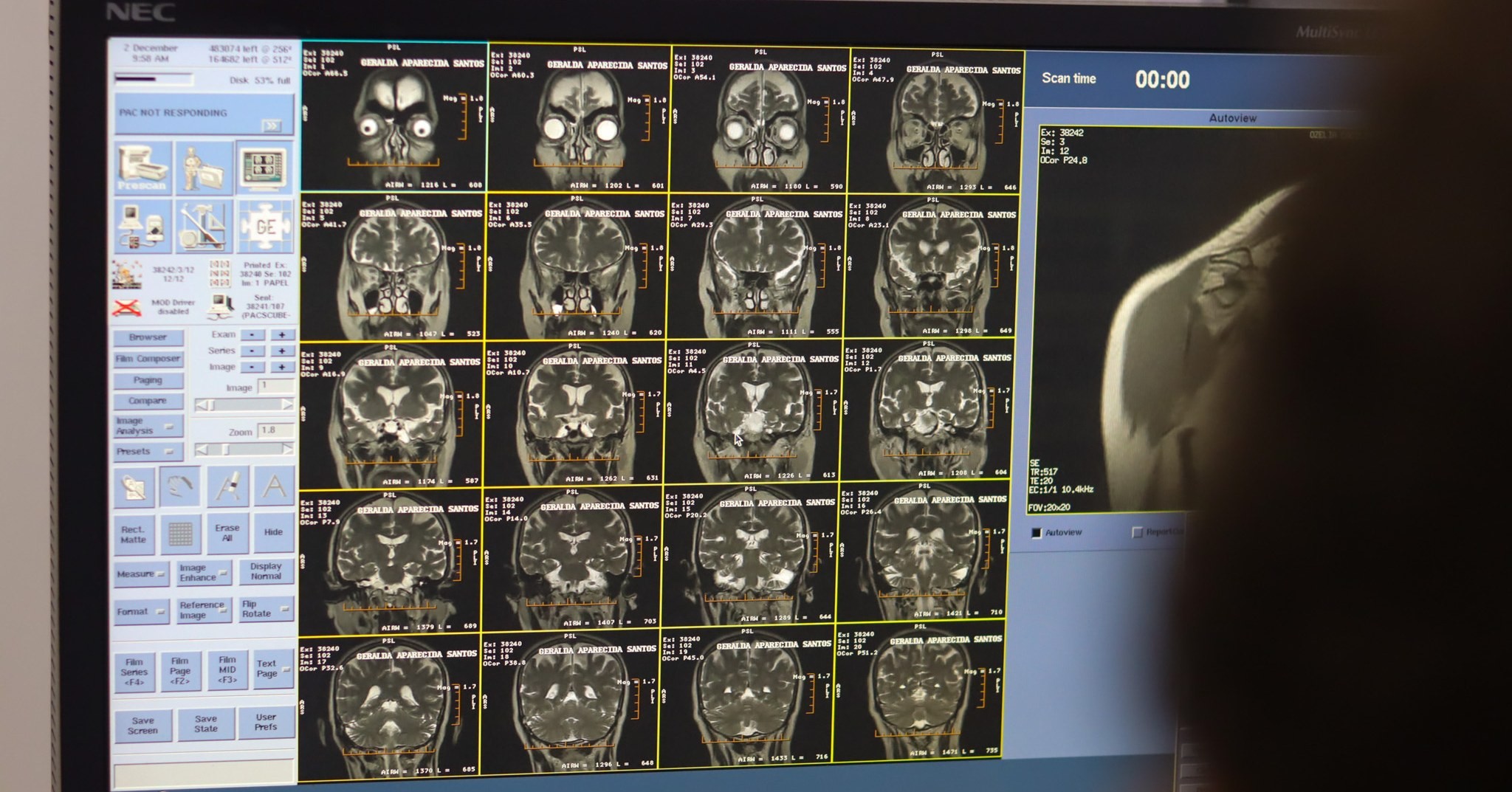Open the Prescan scanner icon

pos(142,169)
